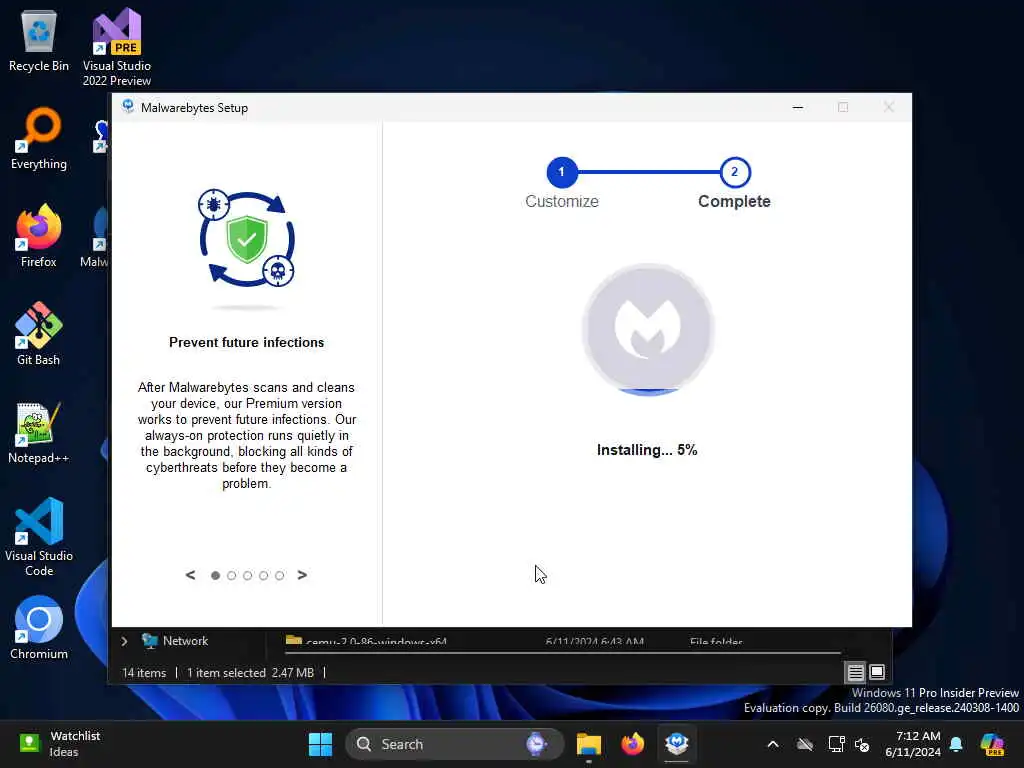
Task: Open the notification bell icon
Action: tap(956, 744)
